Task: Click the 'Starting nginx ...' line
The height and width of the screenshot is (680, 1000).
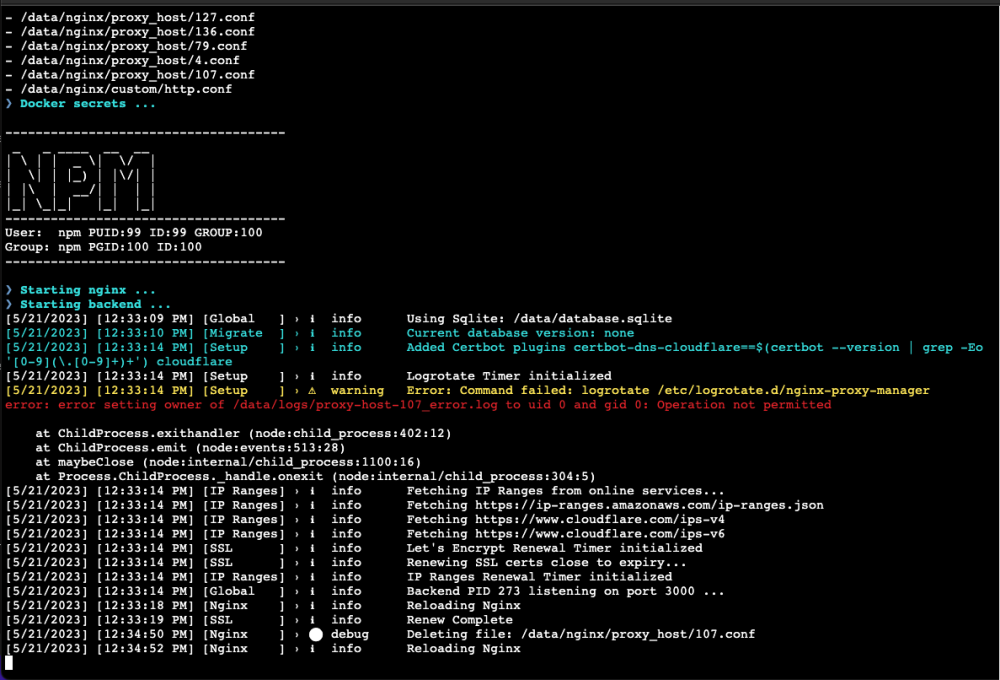Action: click(x=80, y=290)
